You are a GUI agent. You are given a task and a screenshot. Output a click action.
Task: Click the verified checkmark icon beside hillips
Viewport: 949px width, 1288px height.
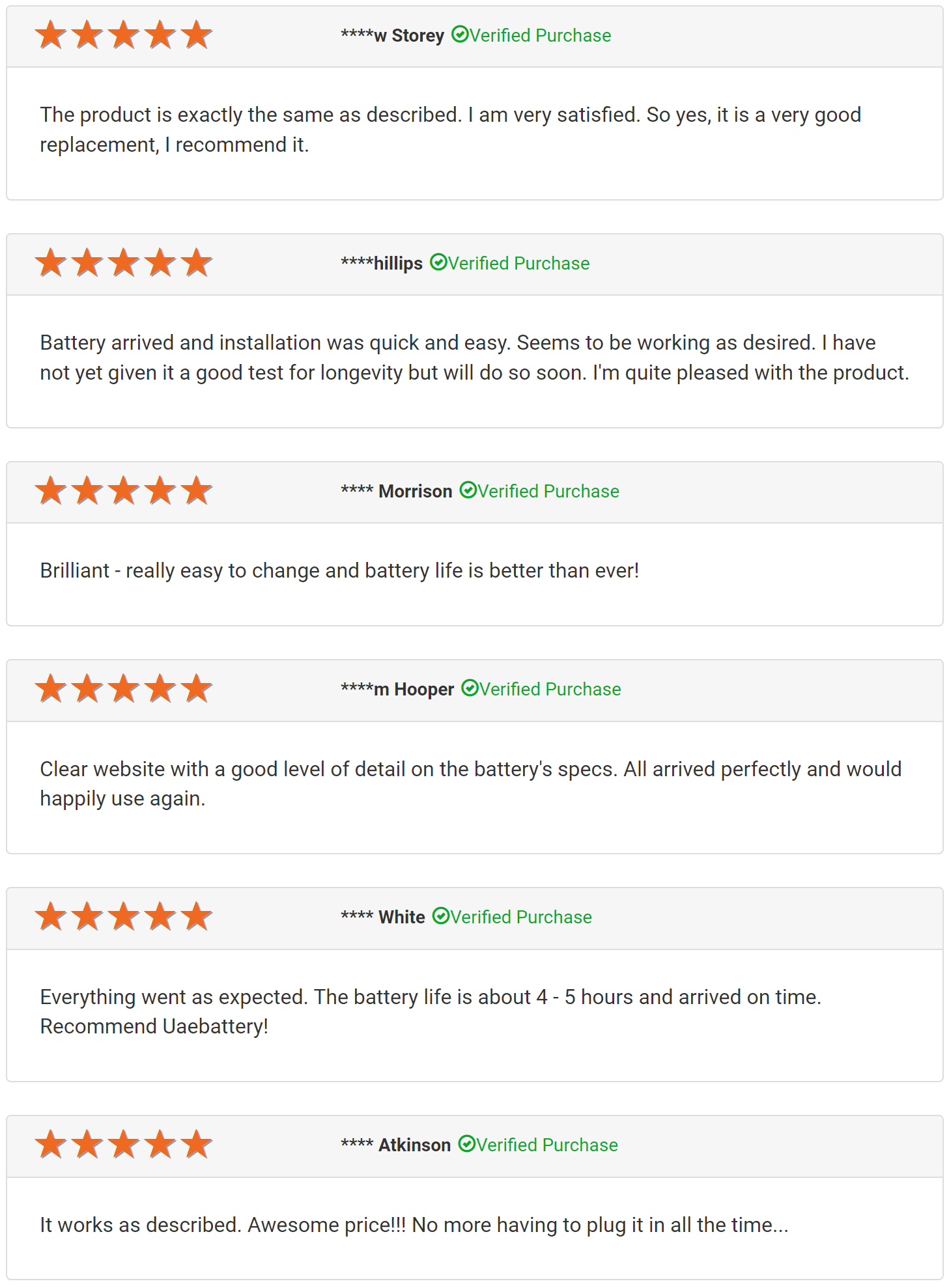tap(438, 262)
